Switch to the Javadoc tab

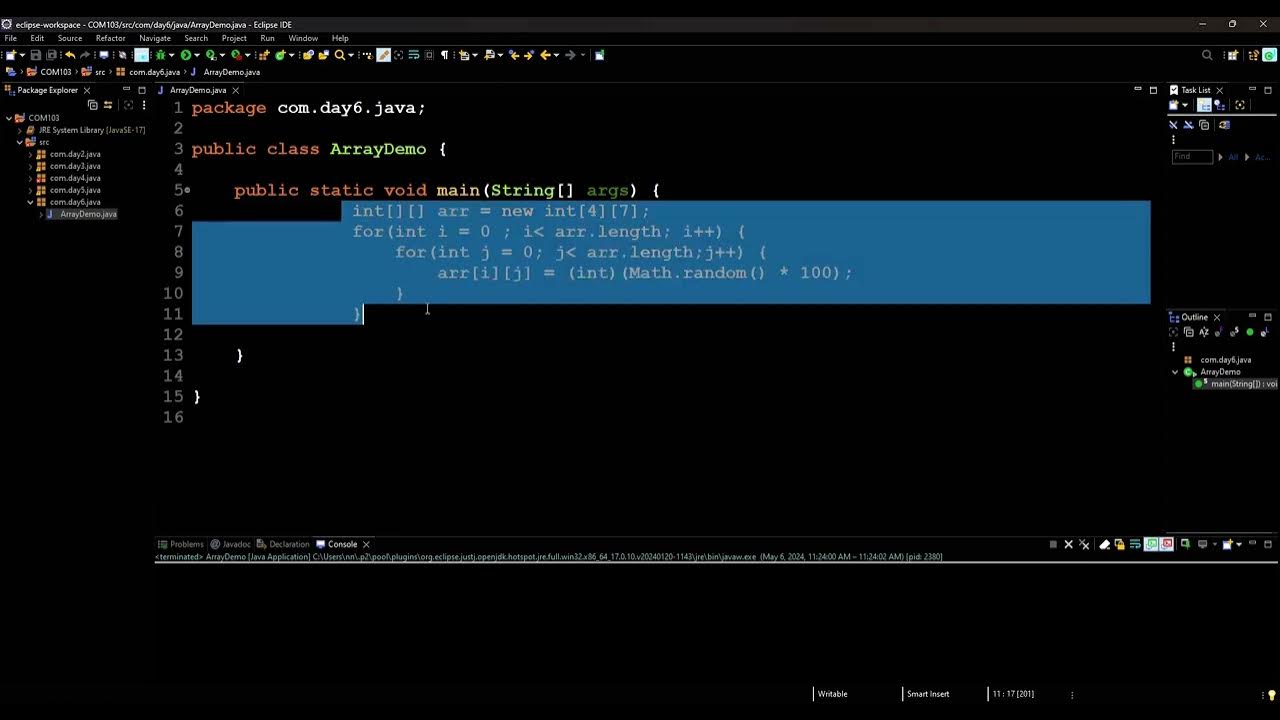(230, 544)
